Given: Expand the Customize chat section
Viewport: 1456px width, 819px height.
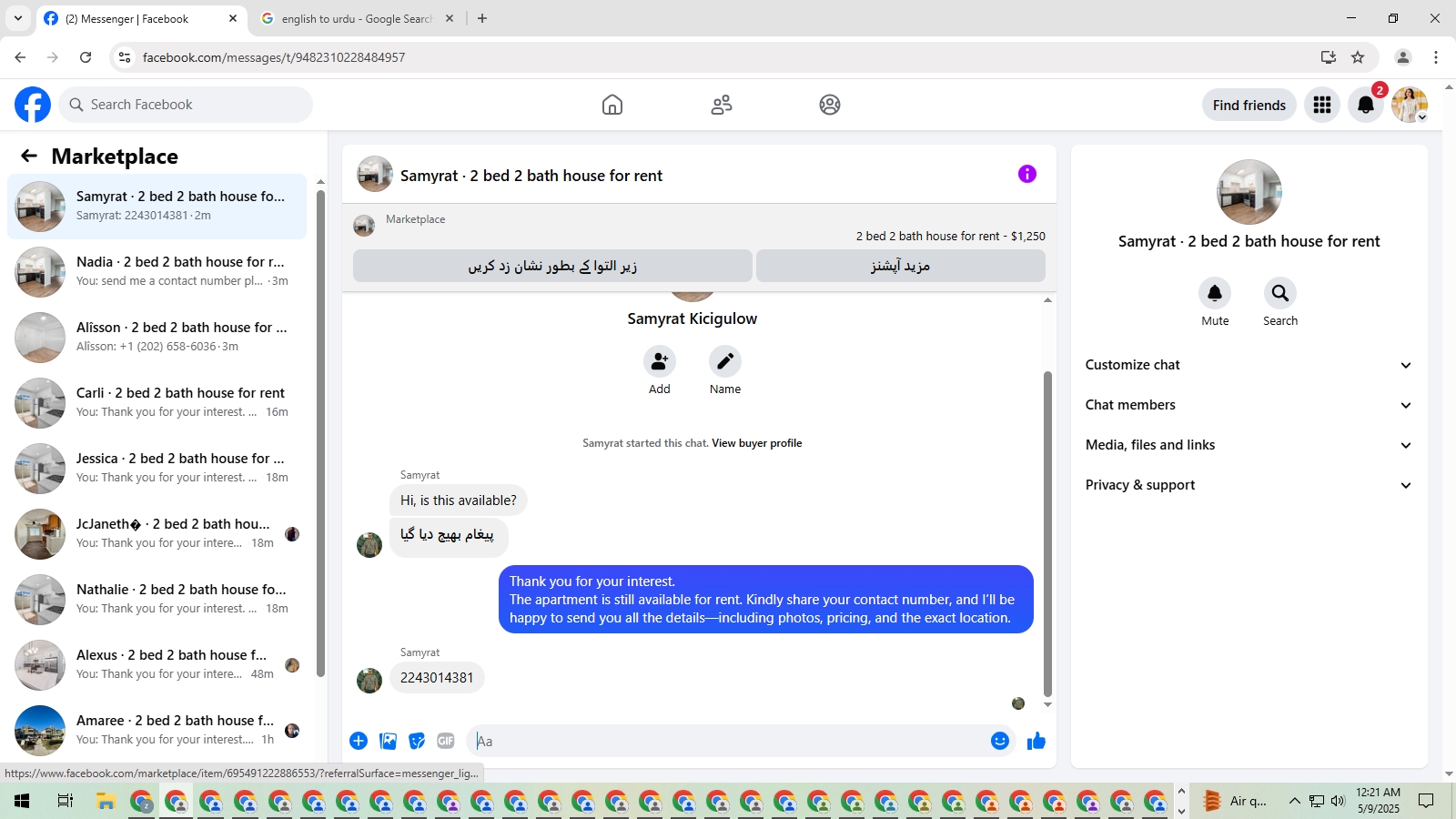Looking at the screenshot, I should (1249, 365).
